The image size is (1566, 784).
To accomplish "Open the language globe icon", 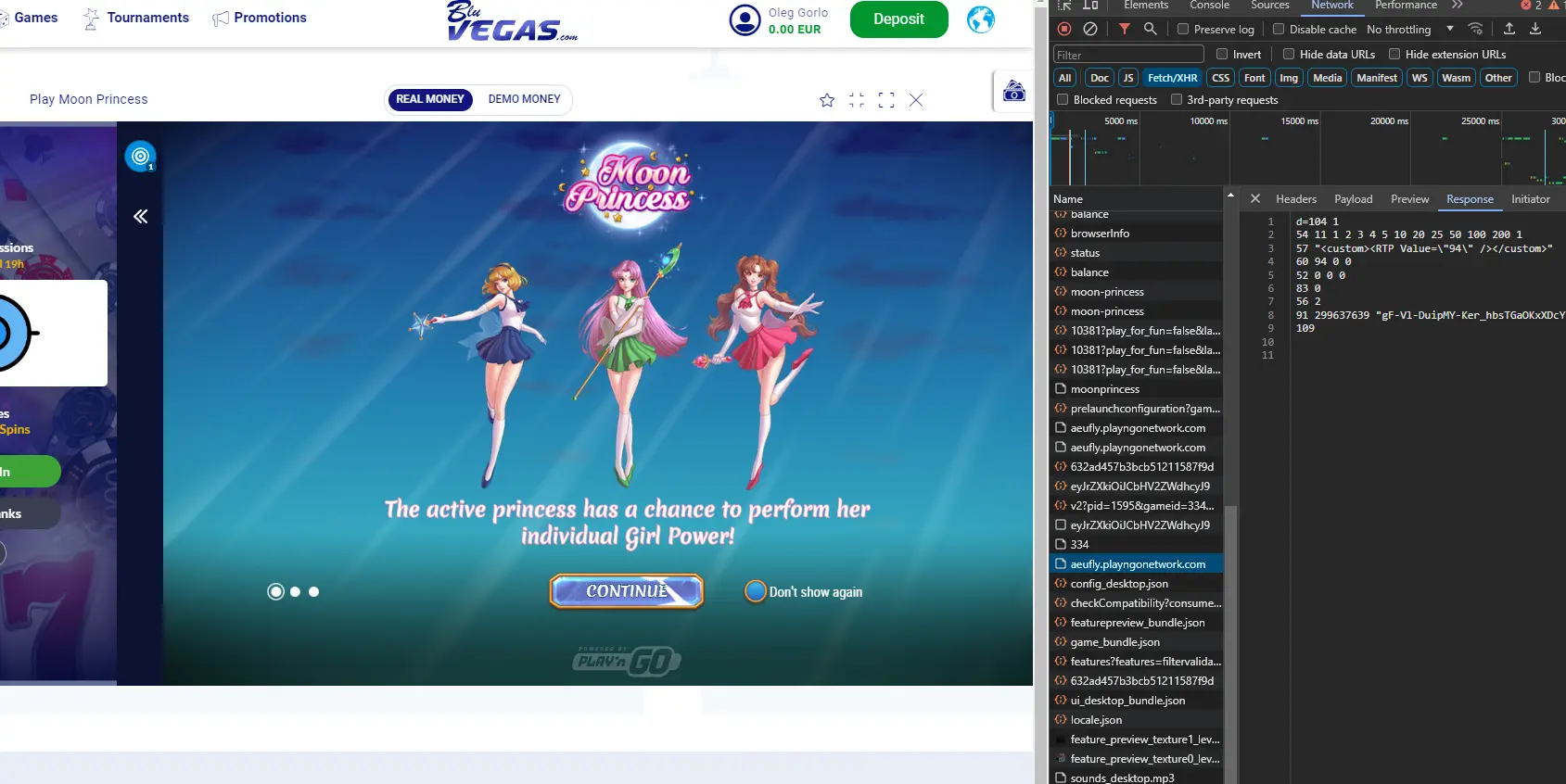I will tap(981, 19).
